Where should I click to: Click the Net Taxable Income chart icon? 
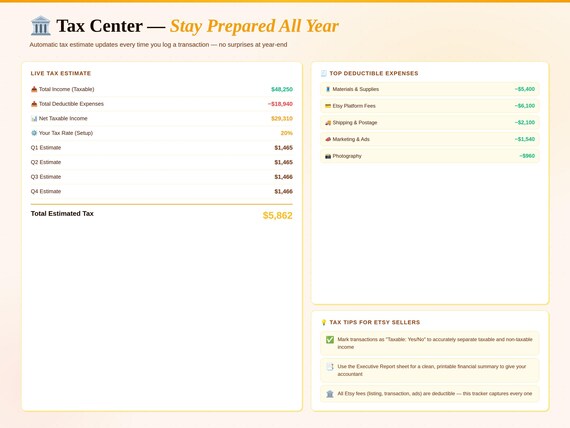[34, 118]
